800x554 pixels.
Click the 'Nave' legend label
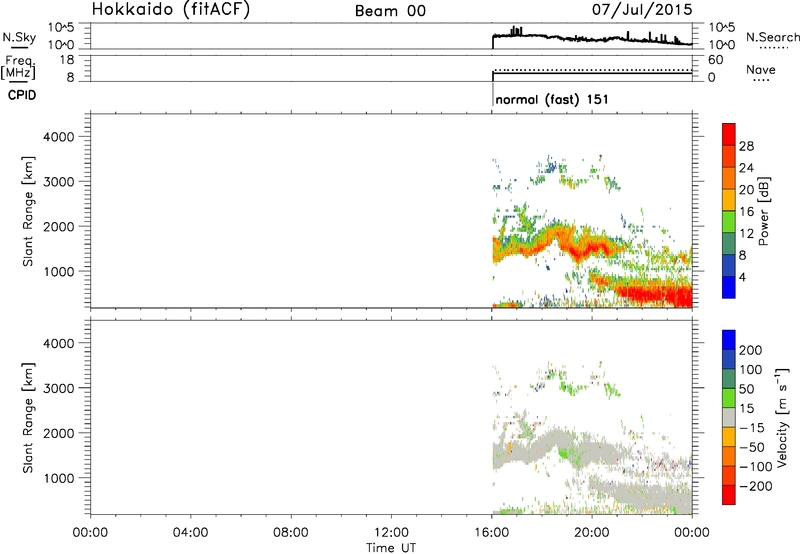point(761,69)
